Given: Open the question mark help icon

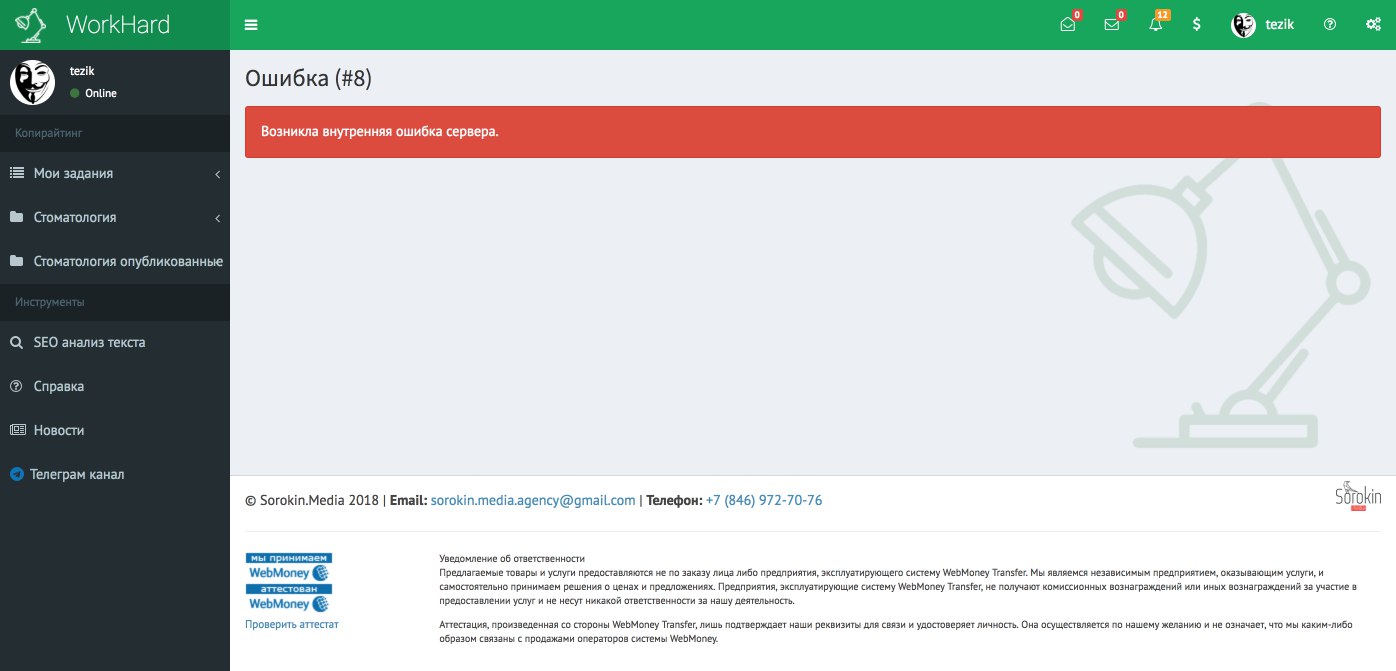Looking at the screenshot, I should pos(1330,25).
